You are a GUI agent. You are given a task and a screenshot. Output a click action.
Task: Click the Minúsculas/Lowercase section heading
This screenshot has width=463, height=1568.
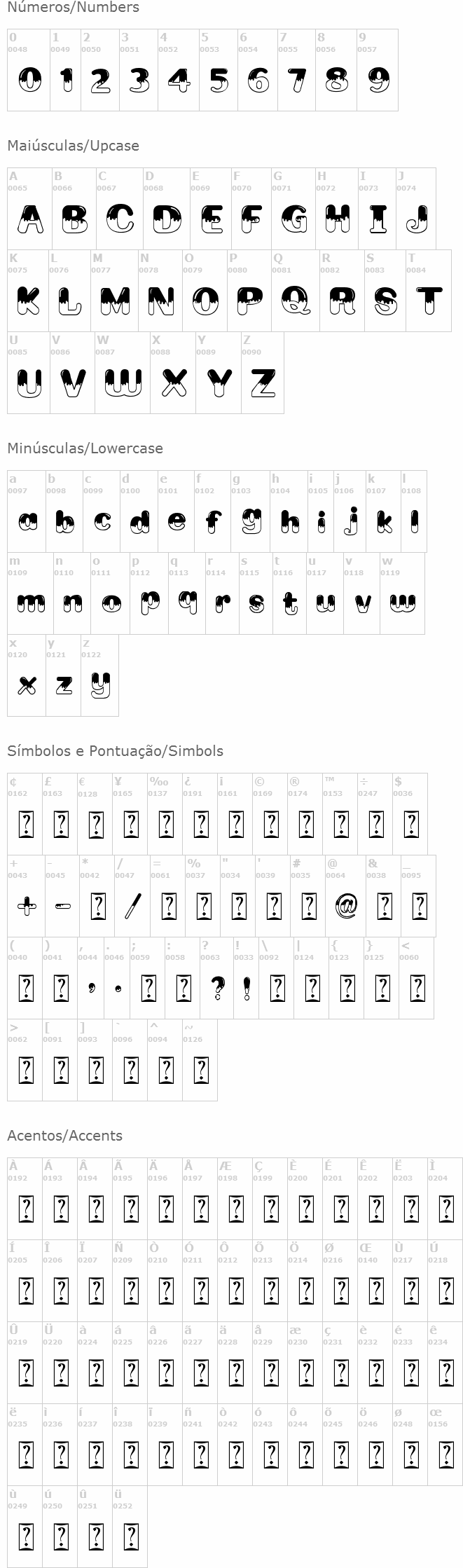(x=85, y=448)
